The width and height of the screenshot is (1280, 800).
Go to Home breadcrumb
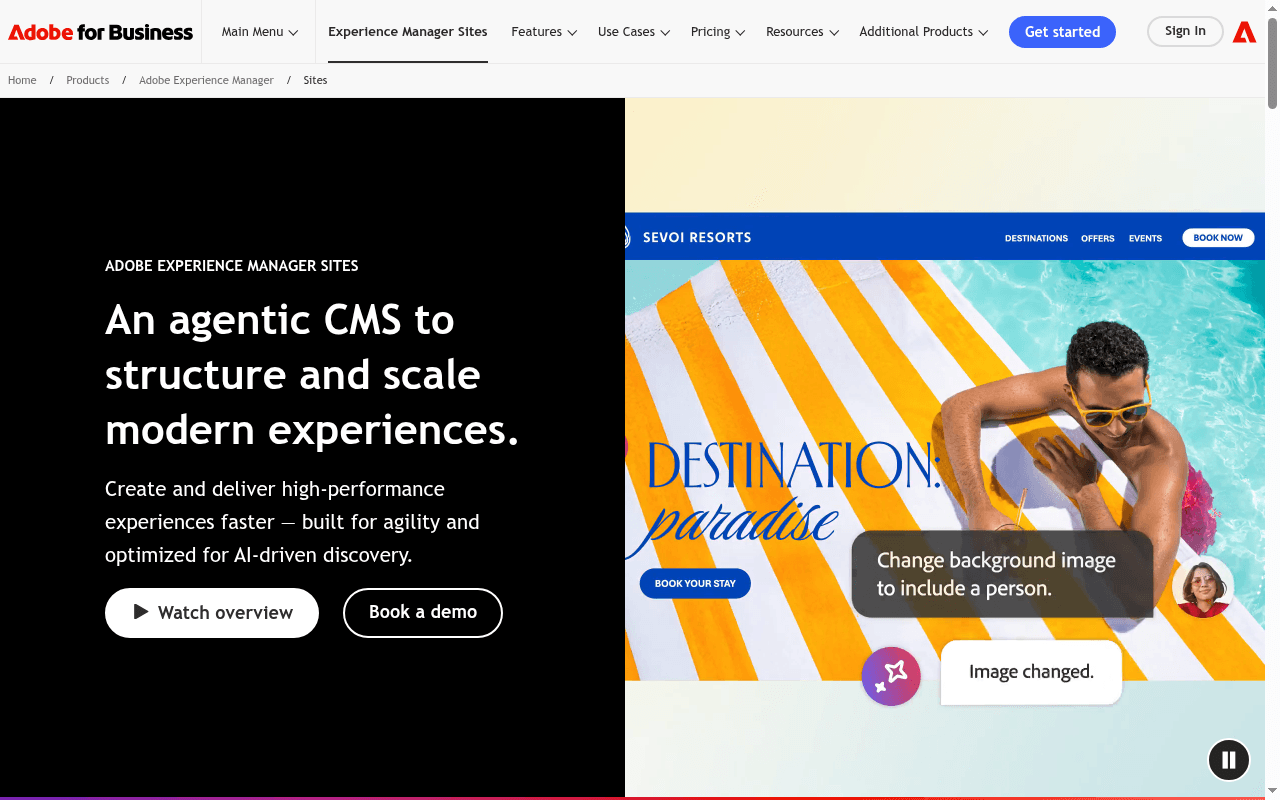coord(22,80)
